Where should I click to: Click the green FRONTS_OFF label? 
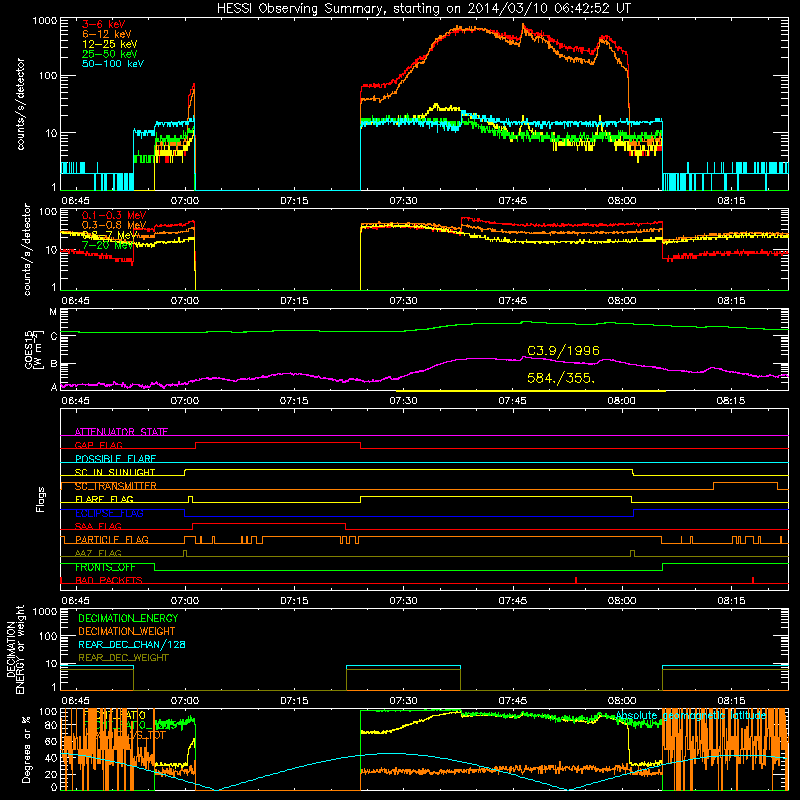(105, 567)
